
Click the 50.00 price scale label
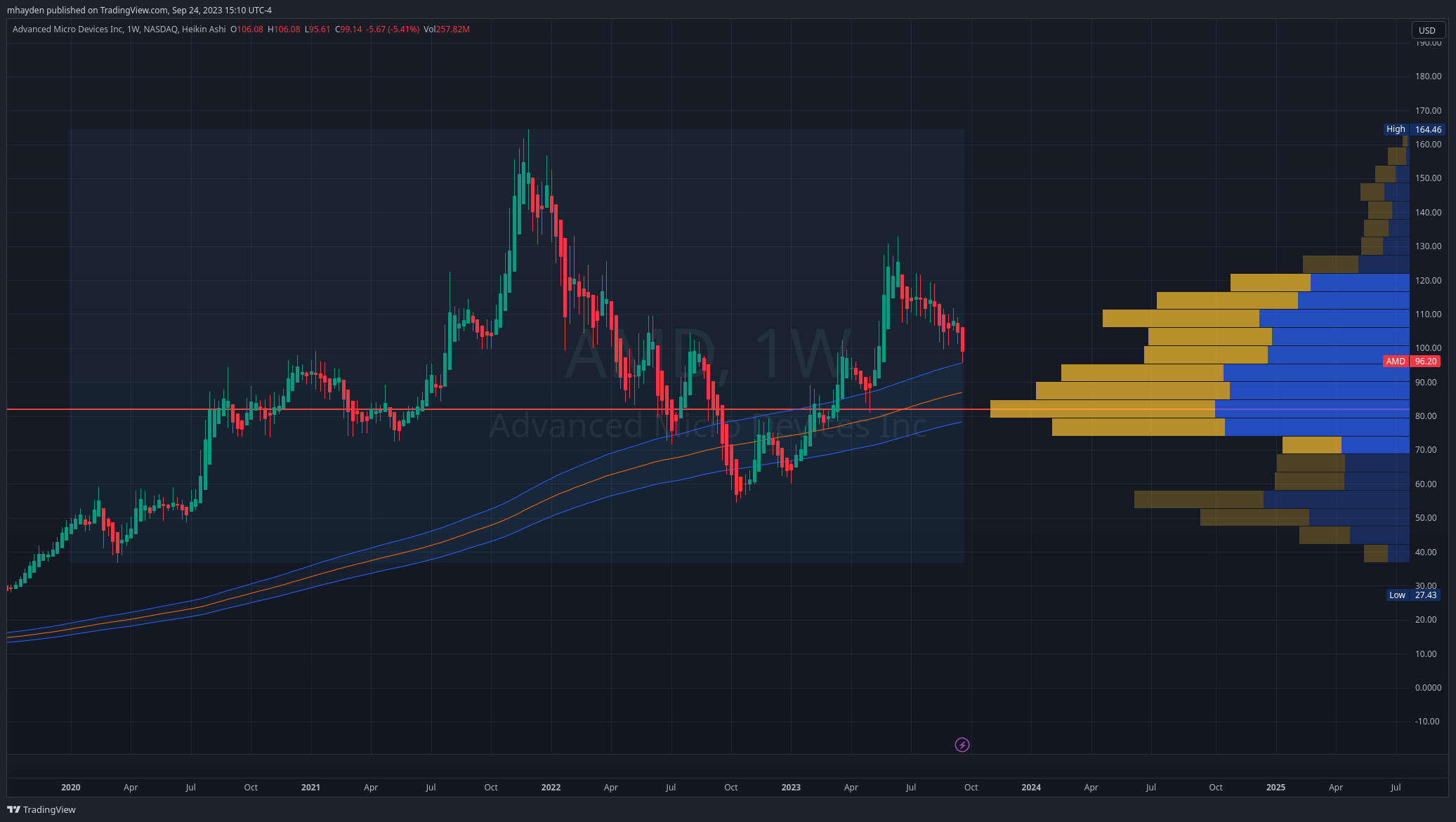pyautogui.click(x=1426, y=518)
